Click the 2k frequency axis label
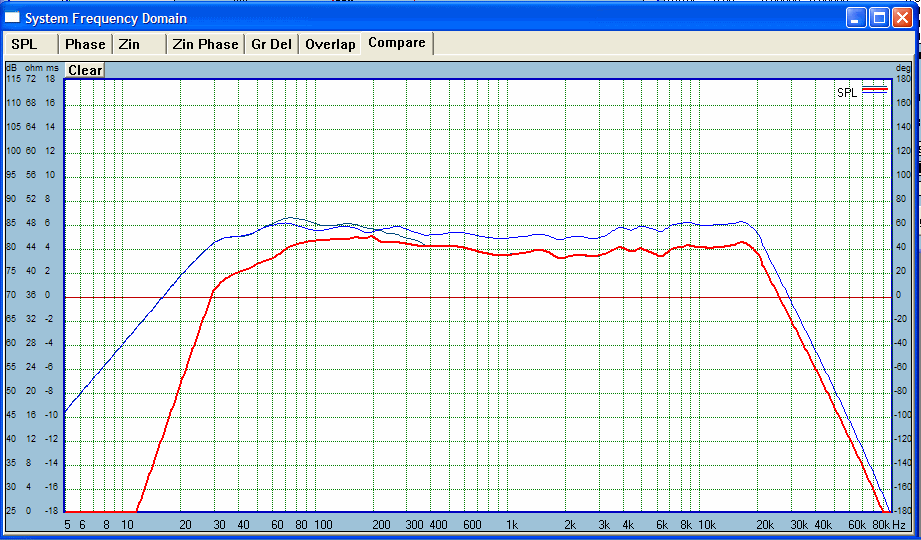This screenshot has height=540, width=921. [570, 525]
